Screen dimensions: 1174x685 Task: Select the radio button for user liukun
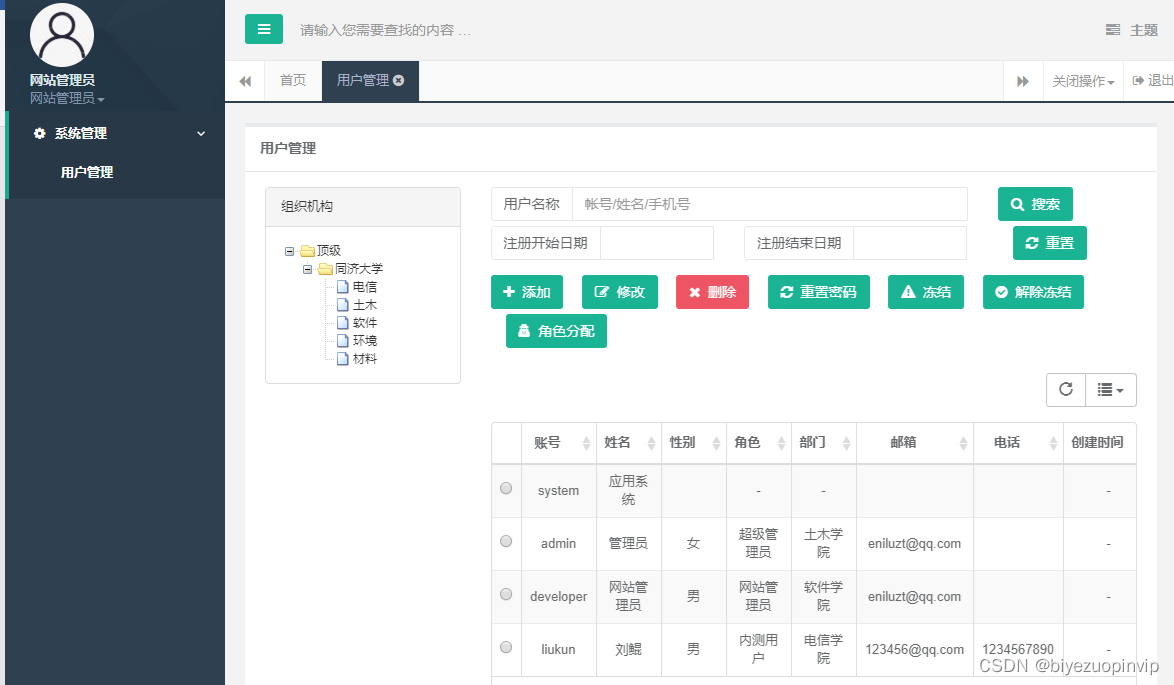[x=505, y=649]
